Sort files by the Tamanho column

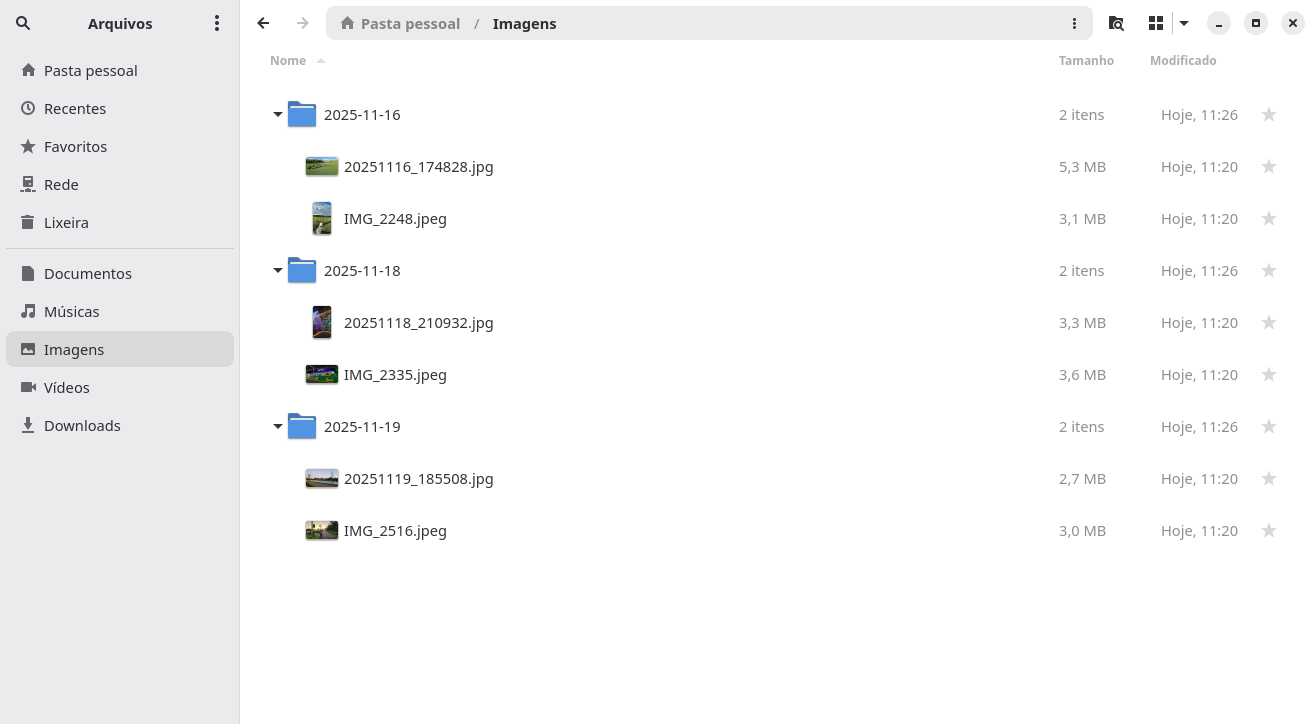tap(1086, 60)
